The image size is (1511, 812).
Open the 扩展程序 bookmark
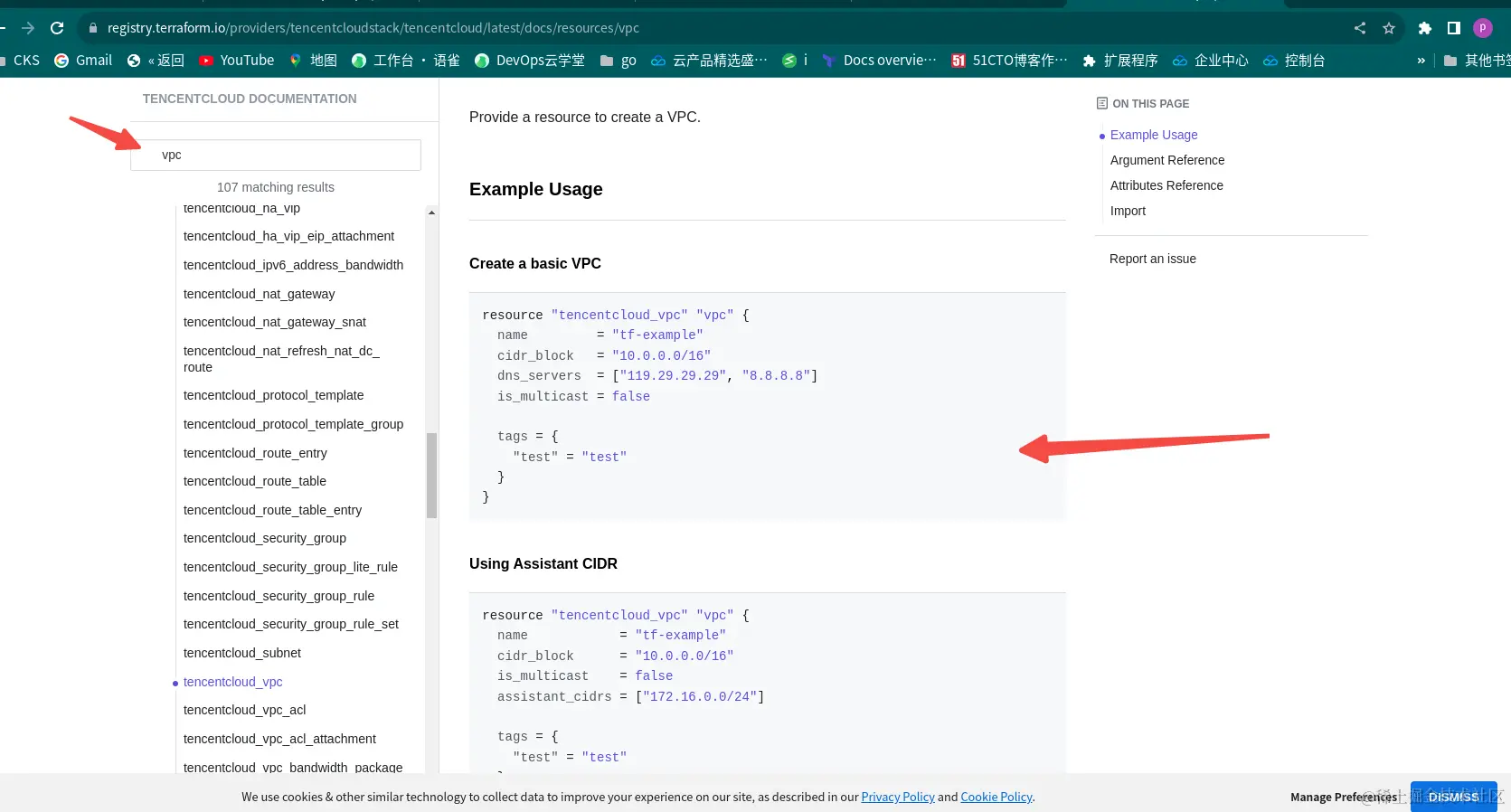1120,61
